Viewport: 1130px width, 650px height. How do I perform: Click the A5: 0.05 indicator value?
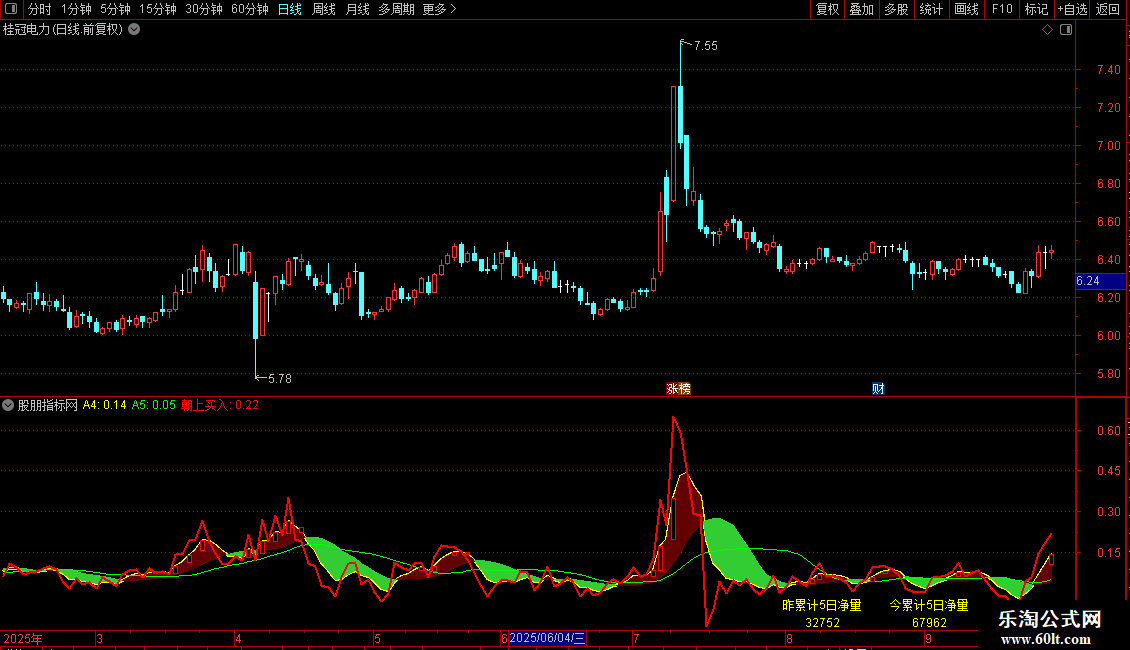click(x=154, y=405)
